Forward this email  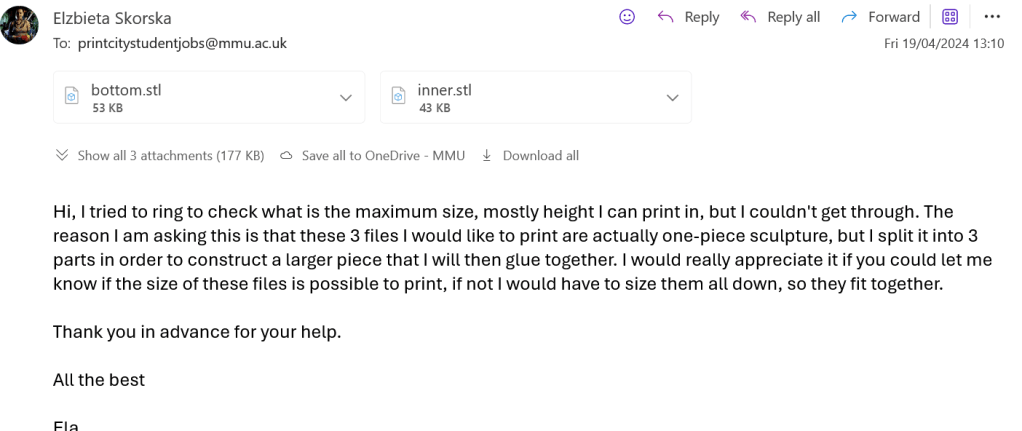tap(881, 17)
